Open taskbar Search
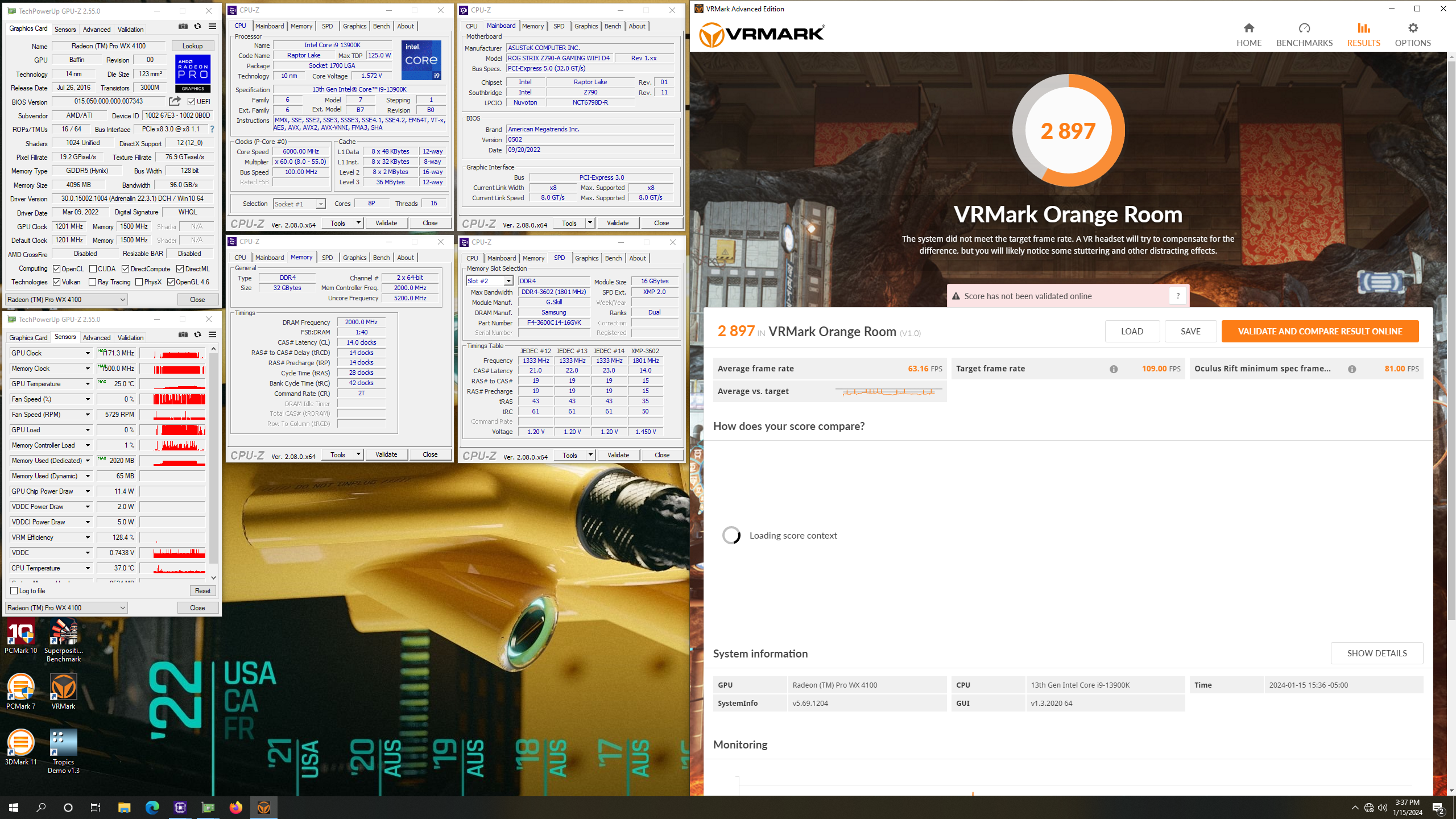The image size is (1456, 819). tap(41, 807)
